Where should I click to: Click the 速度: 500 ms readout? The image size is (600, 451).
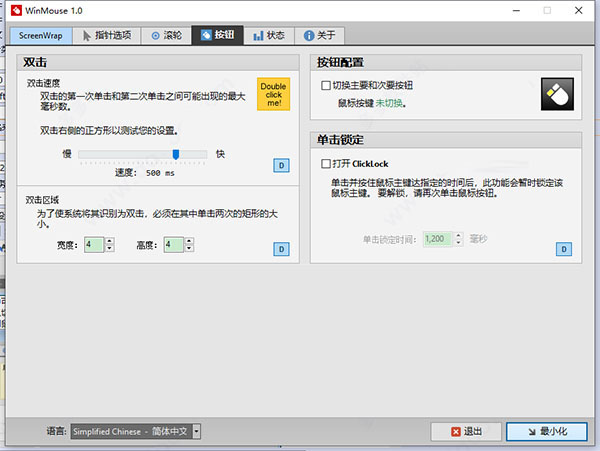[x=145, y=173]
